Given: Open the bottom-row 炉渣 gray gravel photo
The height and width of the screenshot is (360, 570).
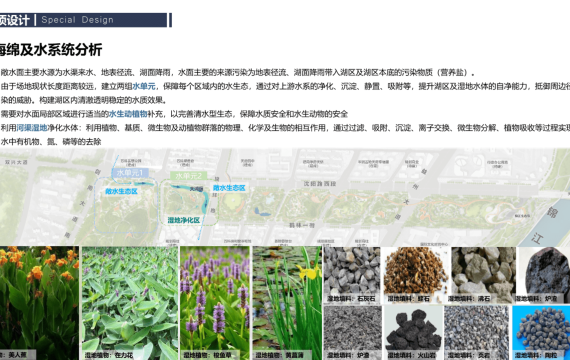Looking at the screenshot, I should [x=353, y=333].
